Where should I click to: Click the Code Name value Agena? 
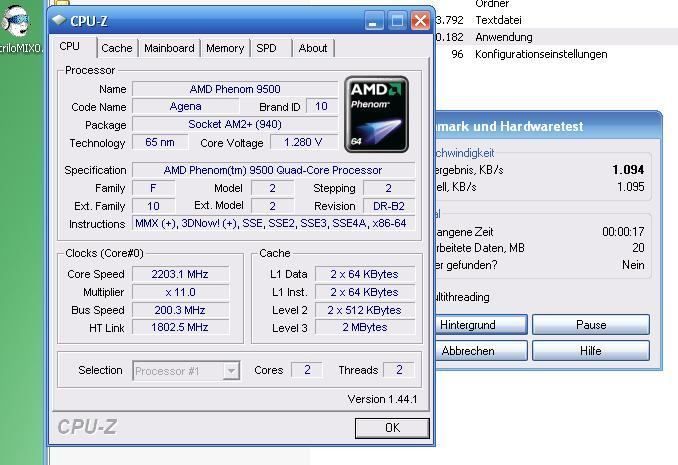pyautogui.click(x=185, y=106)
